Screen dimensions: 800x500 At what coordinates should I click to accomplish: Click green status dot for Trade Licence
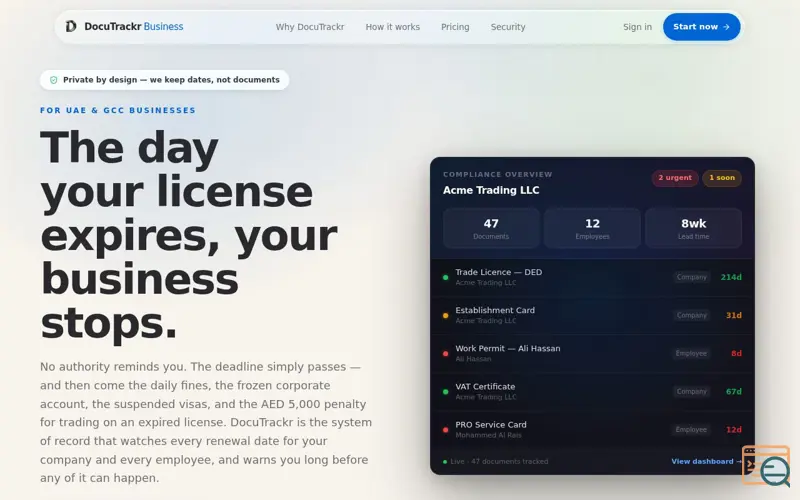point(445,278)
